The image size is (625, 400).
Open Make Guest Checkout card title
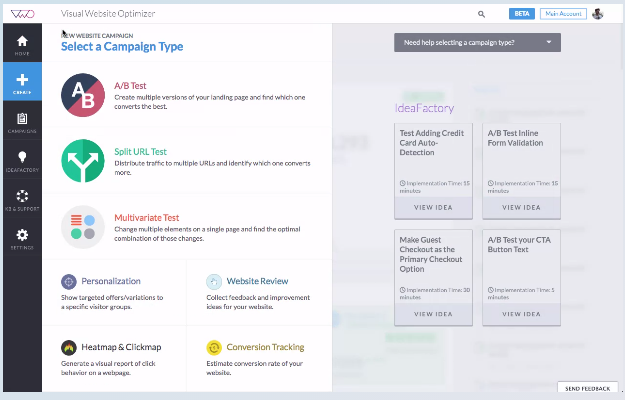431,254
